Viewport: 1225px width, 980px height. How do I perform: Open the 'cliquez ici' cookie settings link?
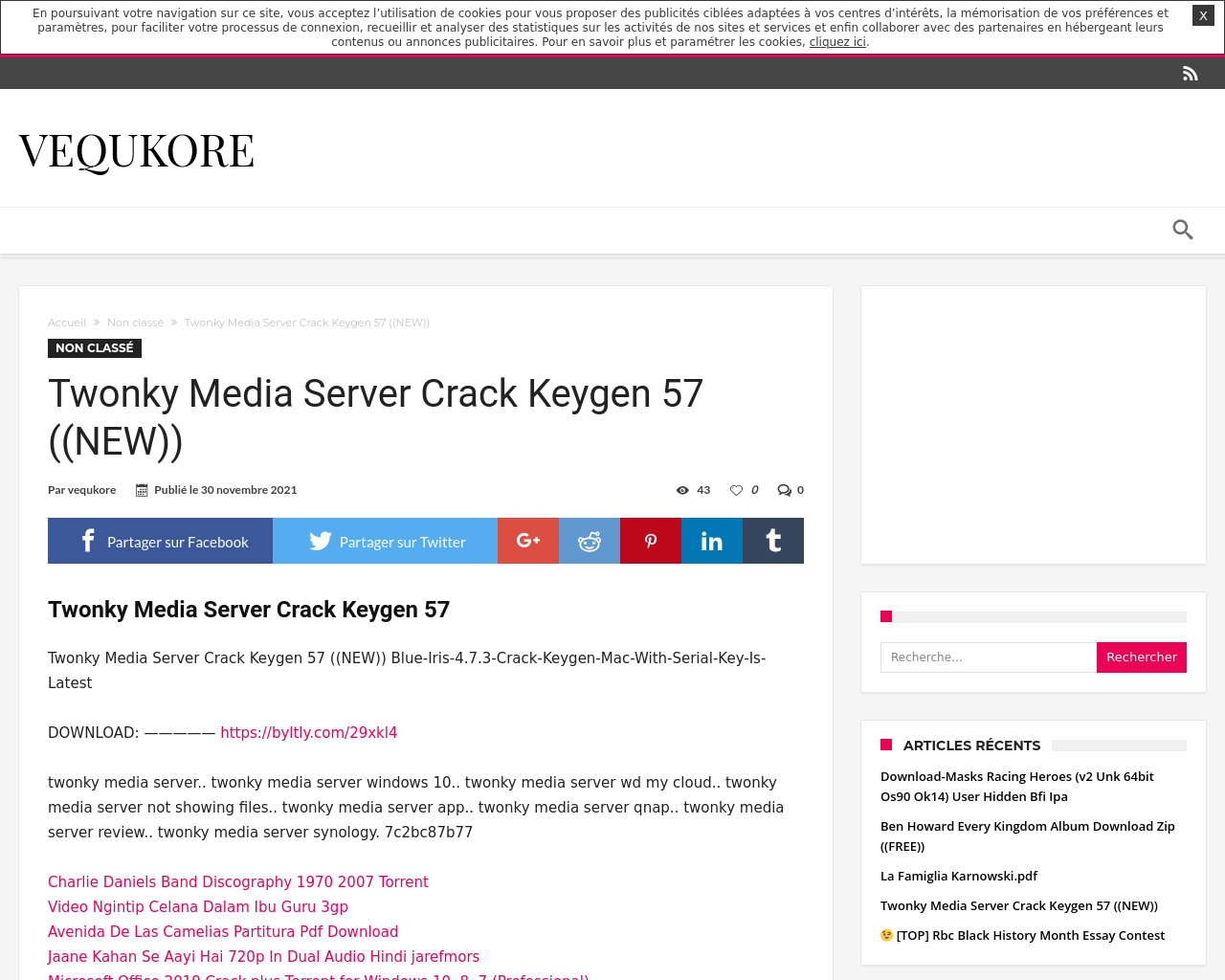(837, 42)
